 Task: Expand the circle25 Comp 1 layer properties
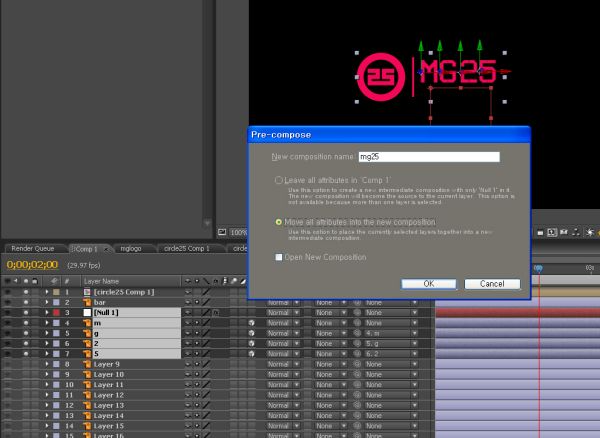tap(47, 292)
